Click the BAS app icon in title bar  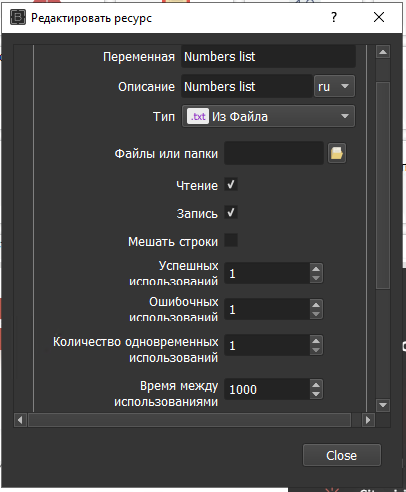[18, 17]
